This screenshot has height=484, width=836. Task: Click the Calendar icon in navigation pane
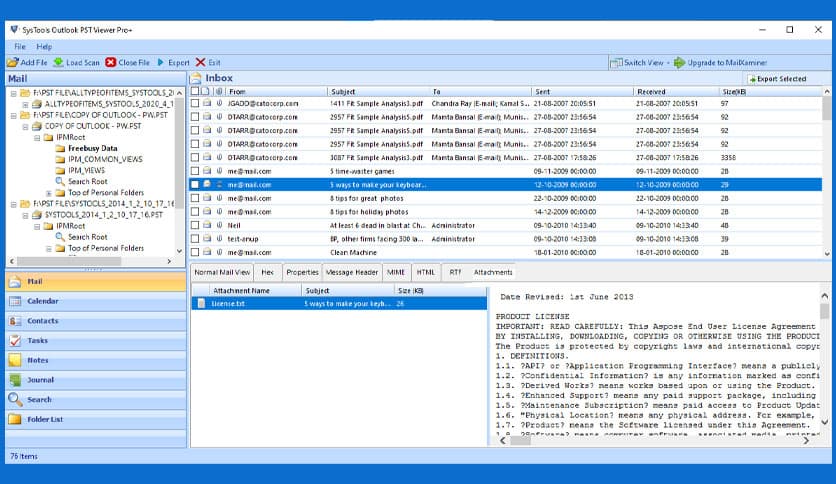tap(15, 301)
